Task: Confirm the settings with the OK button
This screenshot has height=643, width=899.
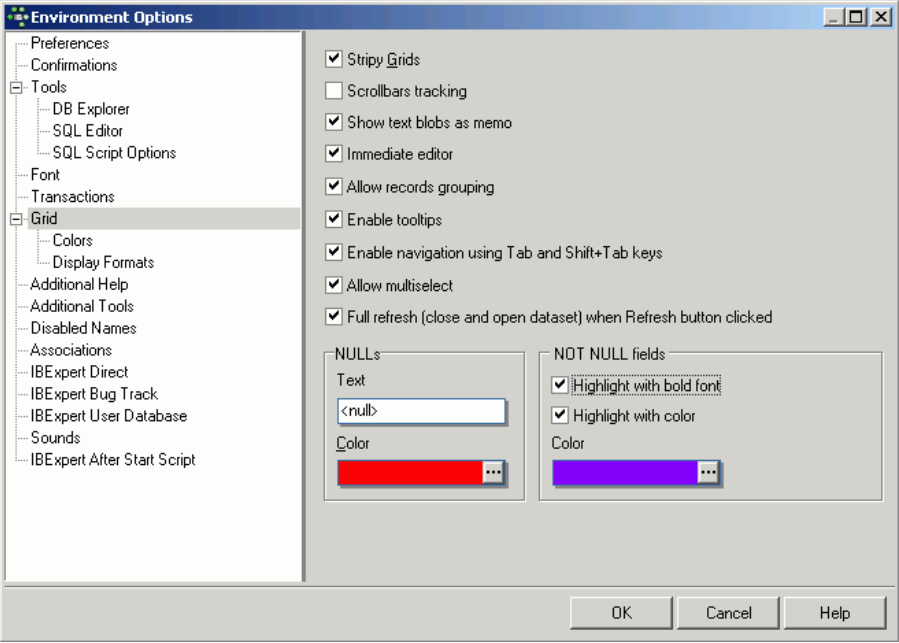Action: 621,613
